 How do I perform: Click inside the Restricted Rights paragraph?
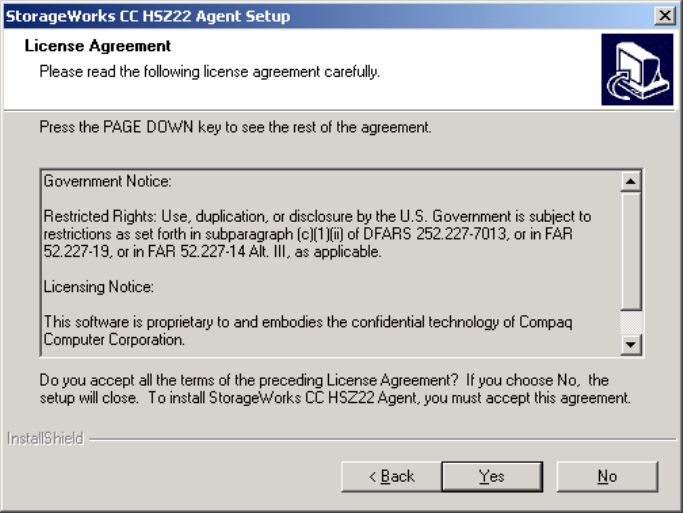[x=300, y=234]
